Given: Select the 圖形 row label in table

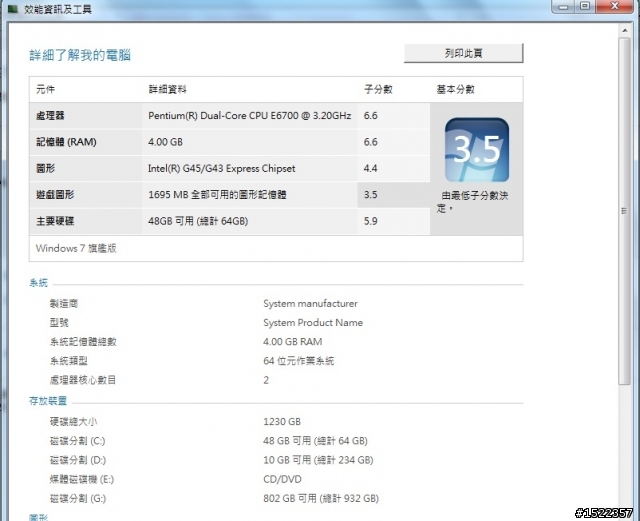Looking at the screenshot, I should 45,168.
